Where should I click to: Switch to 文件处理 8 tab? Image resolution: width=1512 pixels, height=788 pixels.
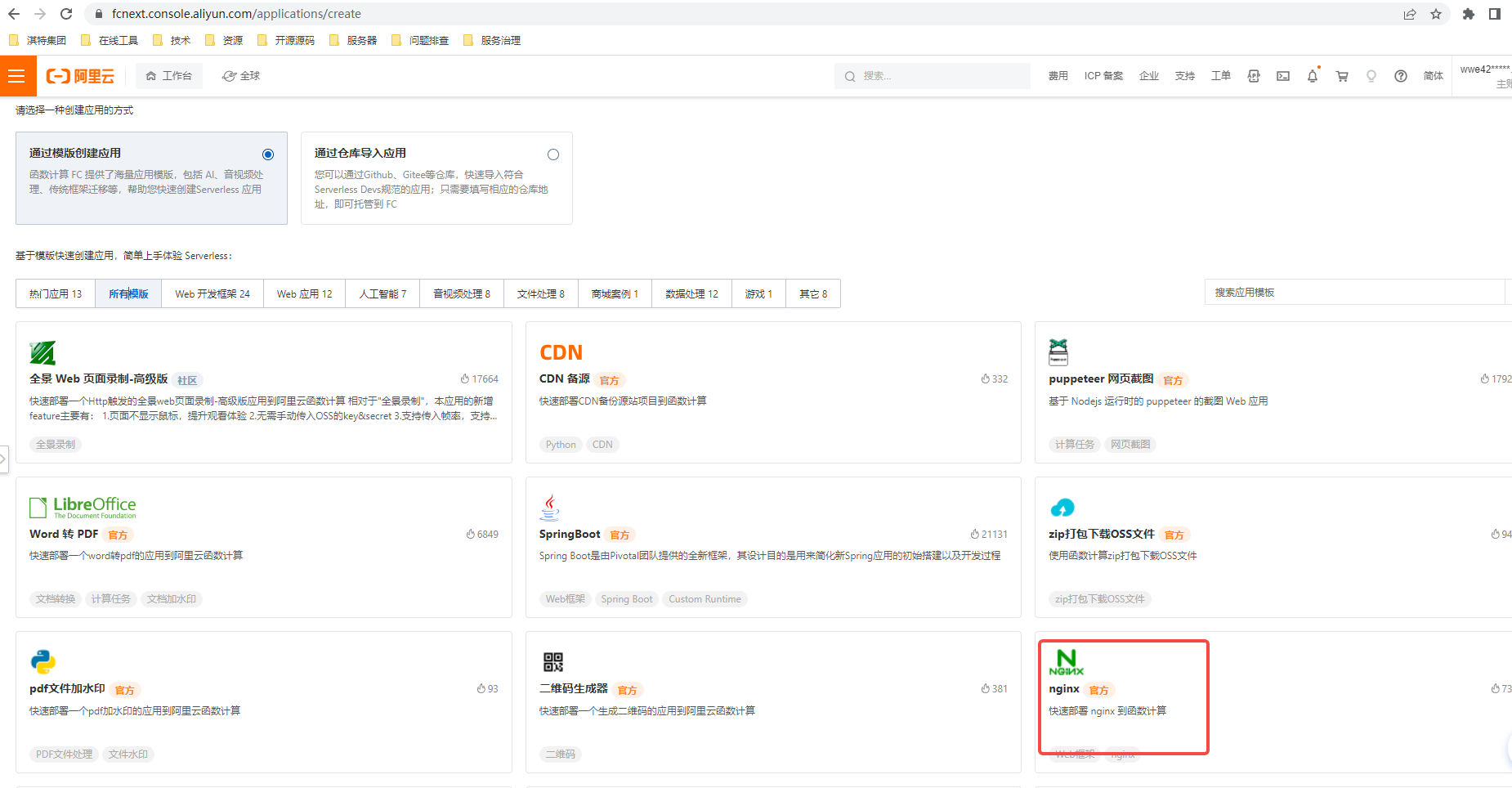point(541,293)
